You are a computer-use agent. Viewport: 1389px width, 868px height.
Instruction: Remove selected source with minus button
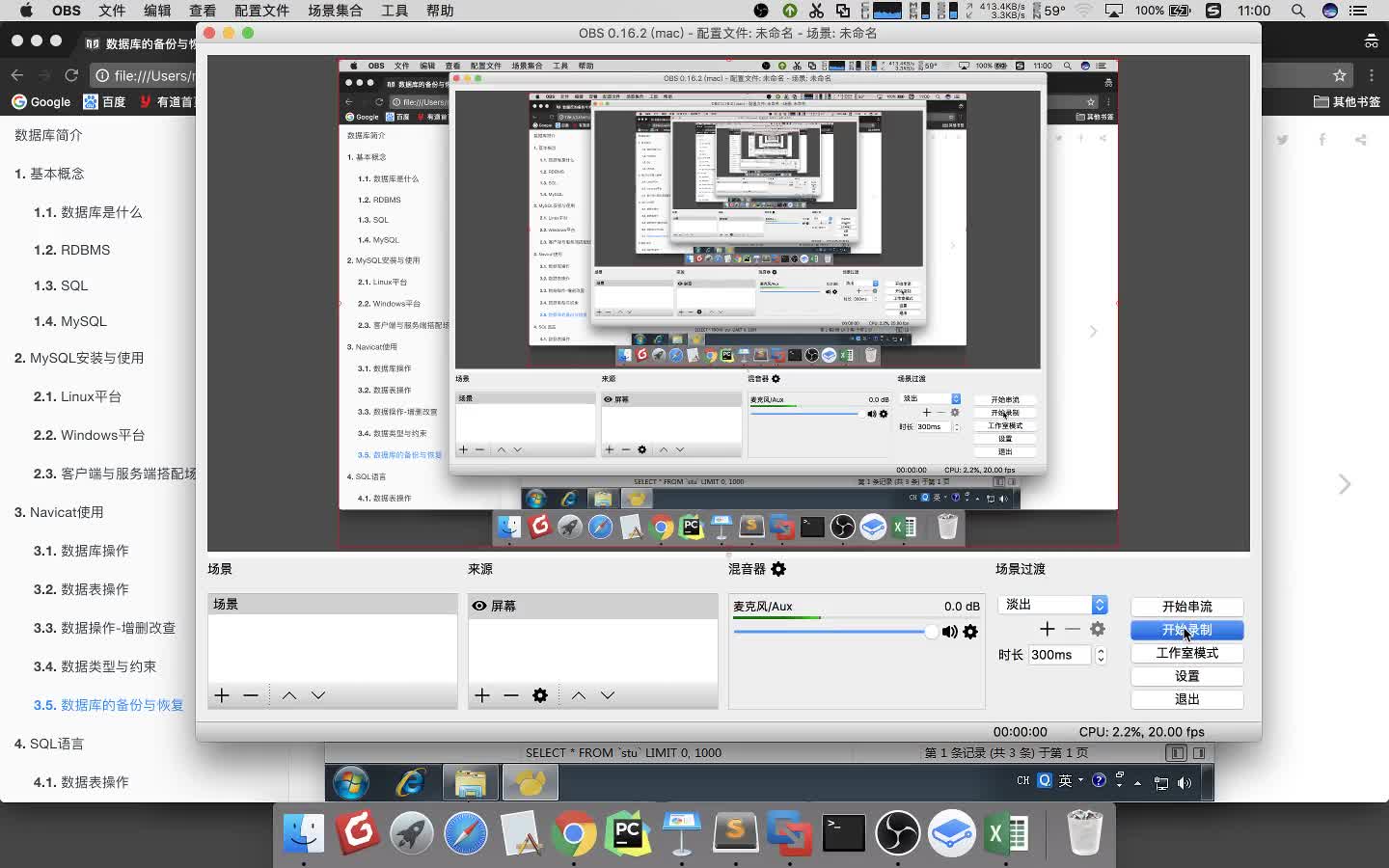click(x=511, y=695)
